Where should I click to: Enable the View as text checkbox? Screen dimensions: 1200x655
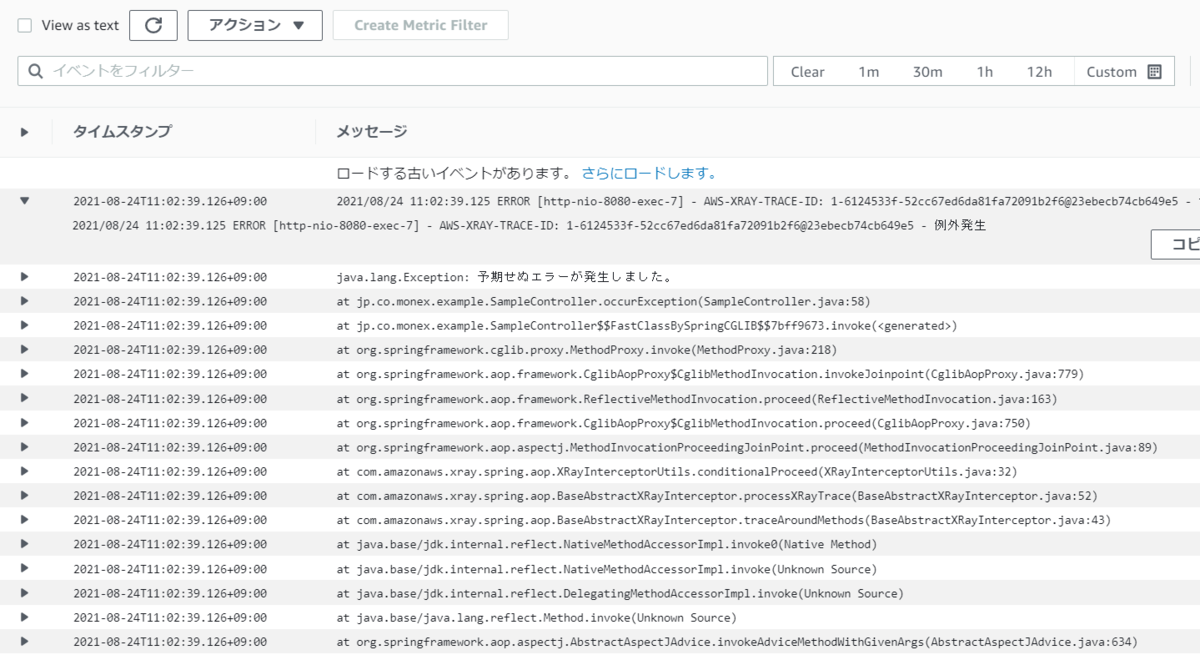(x=24, y=25)
